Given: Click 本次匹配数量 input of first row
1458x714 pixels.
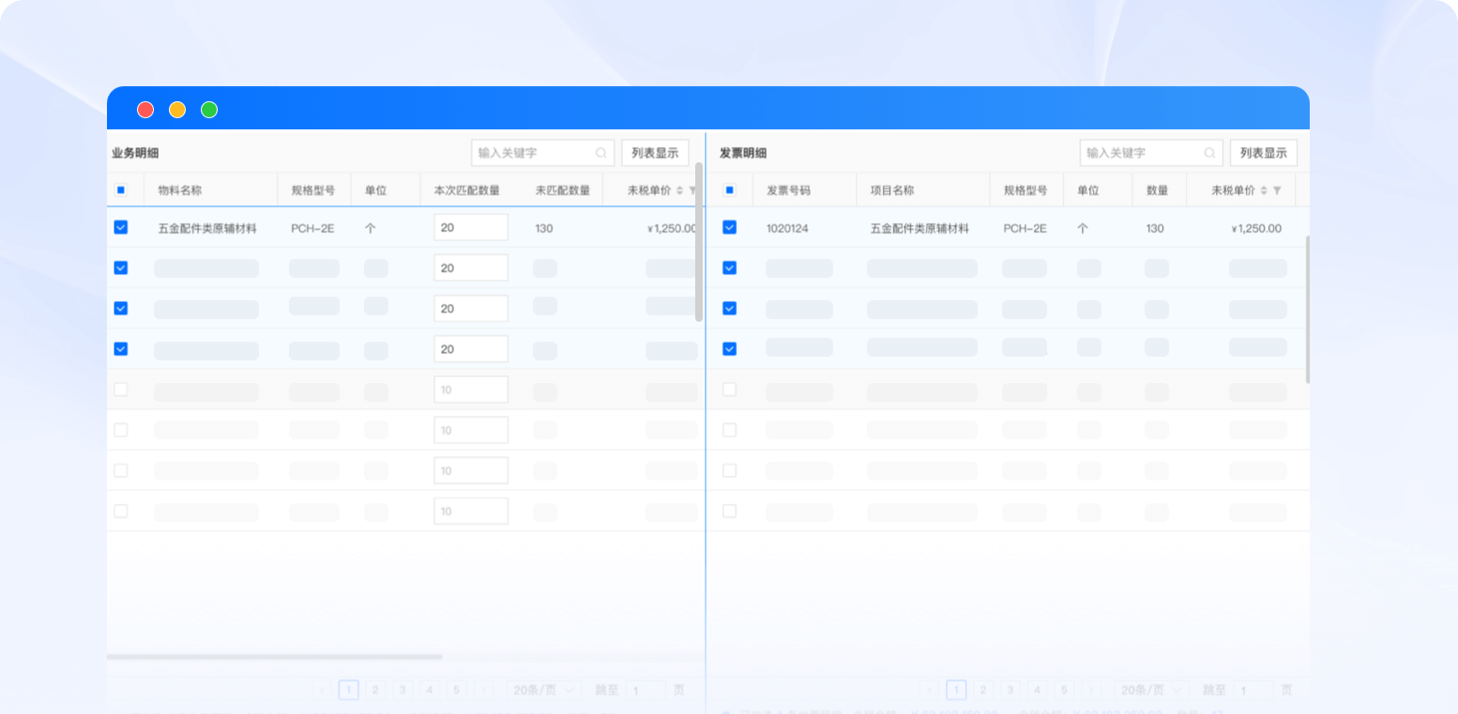Looking at the screenshot, I should [470, 228].
